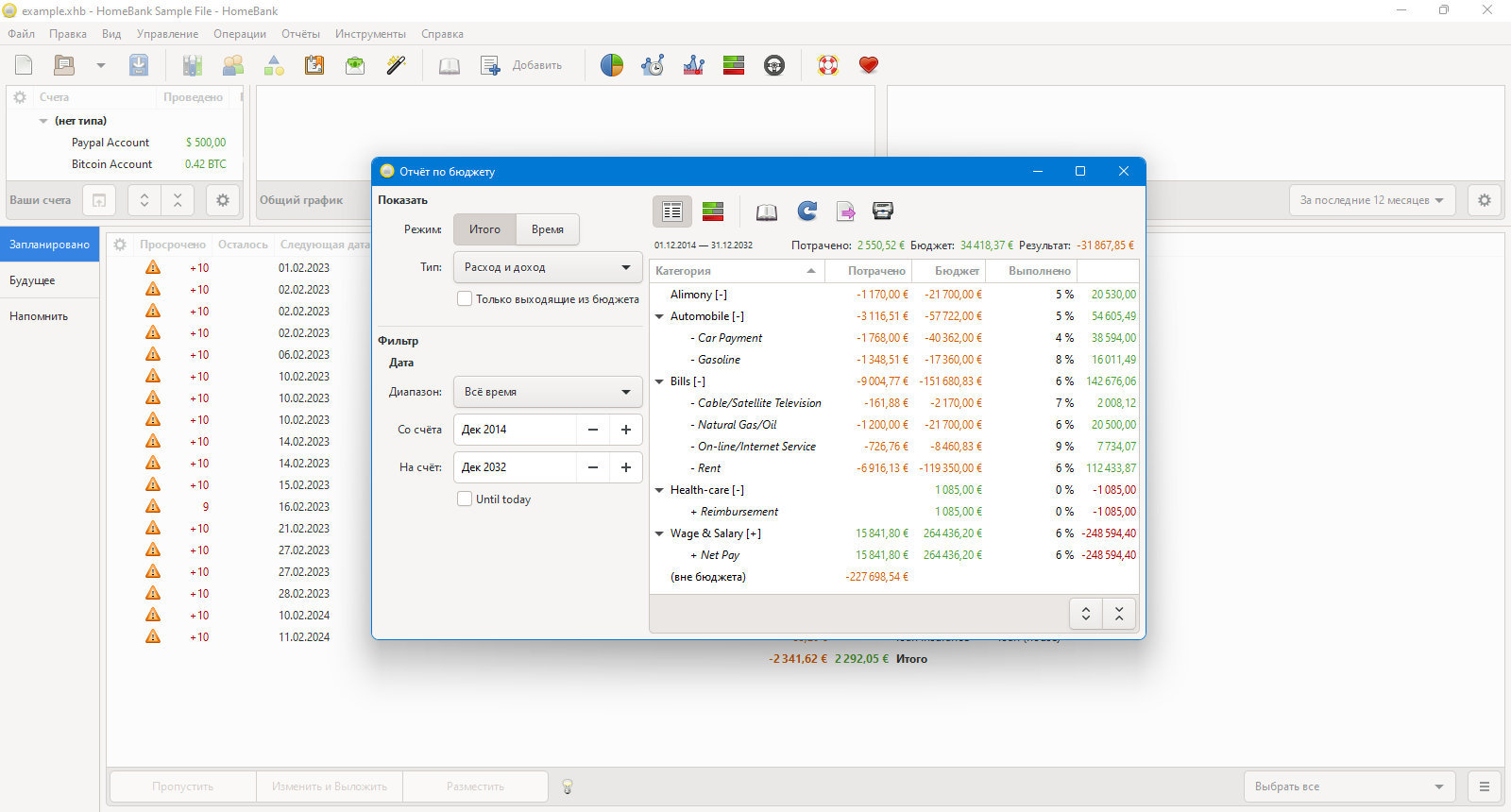Click the Добавить button in toolbar
1511x812 pixels.
(521, 65)
